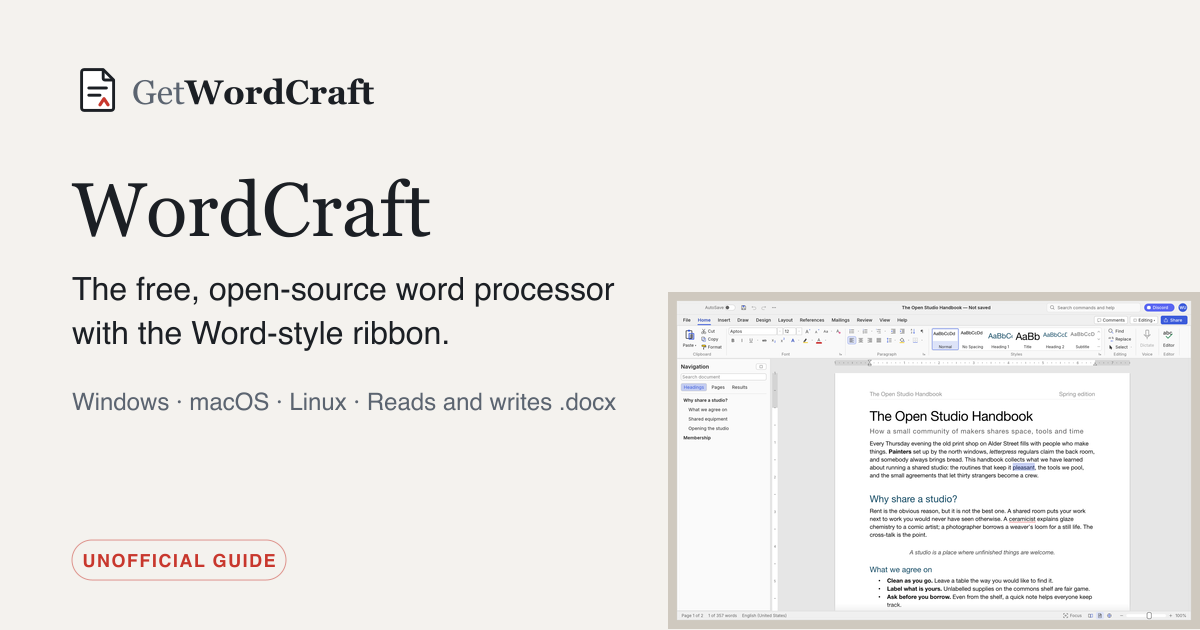Select 'Shared equipment' heading in Navigation
The image size is (1200, 630).
(708, 419)
